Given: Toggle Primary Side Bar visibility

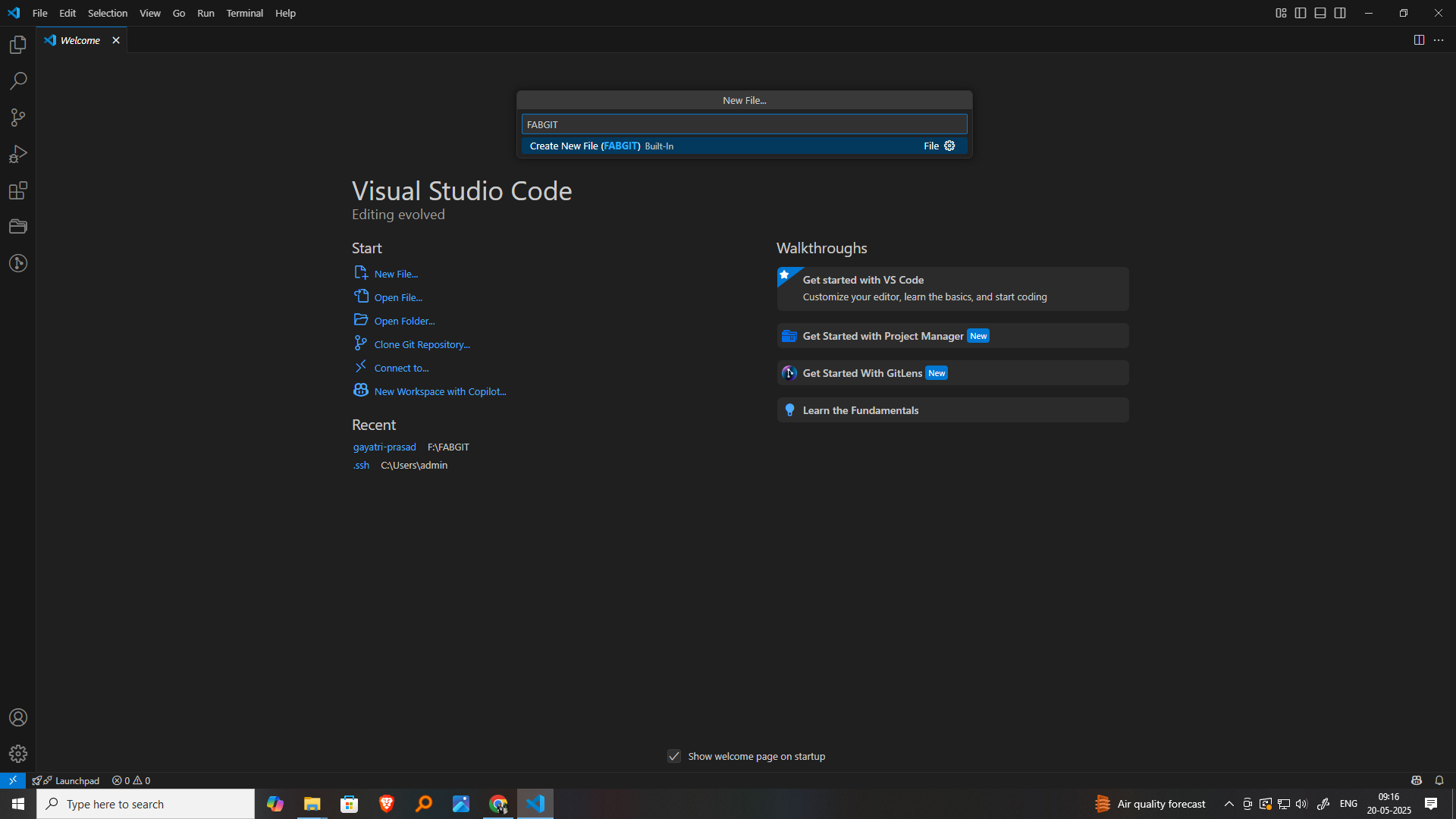Looking at the screenshot, I should click(x=1301, y=13).
